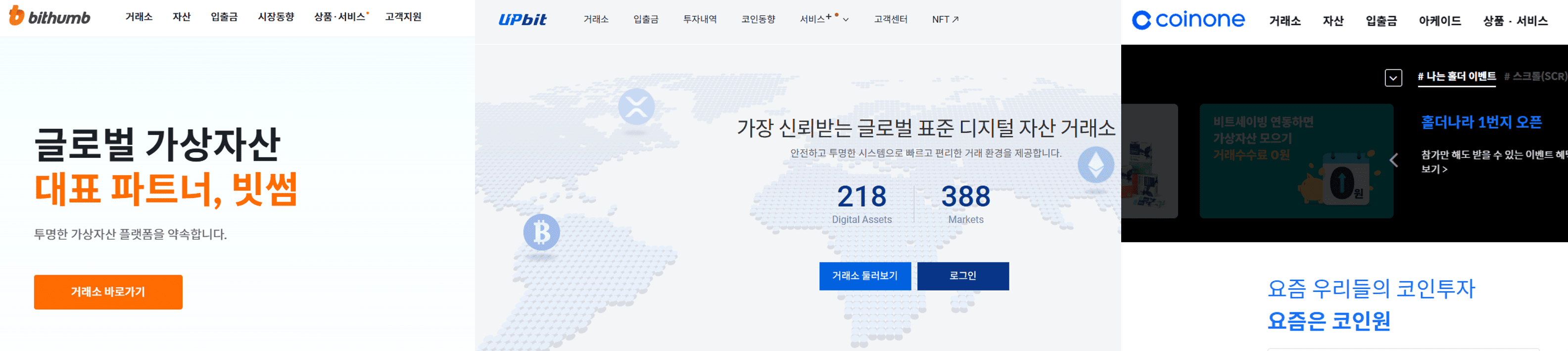Screen dimensions: 1568x351
Task: Select the # 나는 홀더 이벤트 tab
Action: 1457,77
